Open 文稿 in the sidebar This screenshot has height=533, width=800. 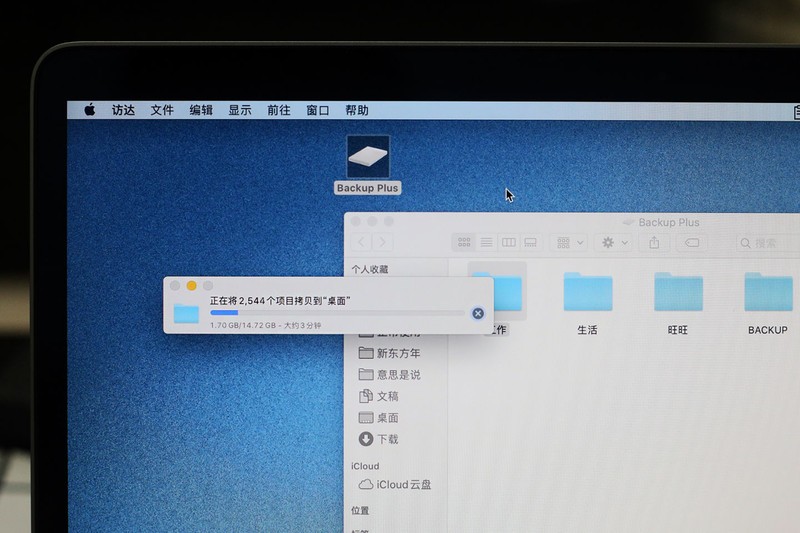[x=379, y=396]
